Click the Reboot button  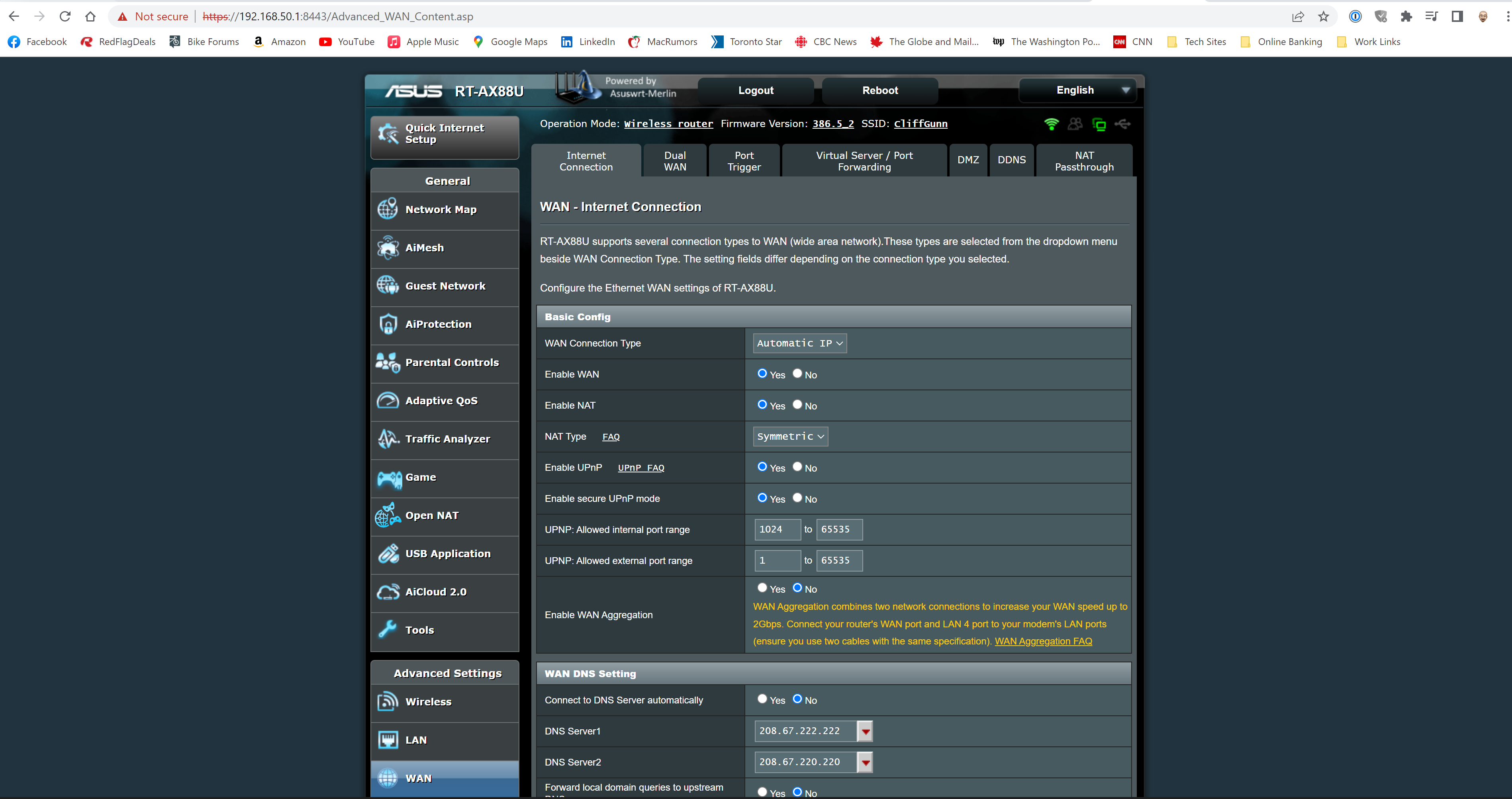tap(879, 90)
